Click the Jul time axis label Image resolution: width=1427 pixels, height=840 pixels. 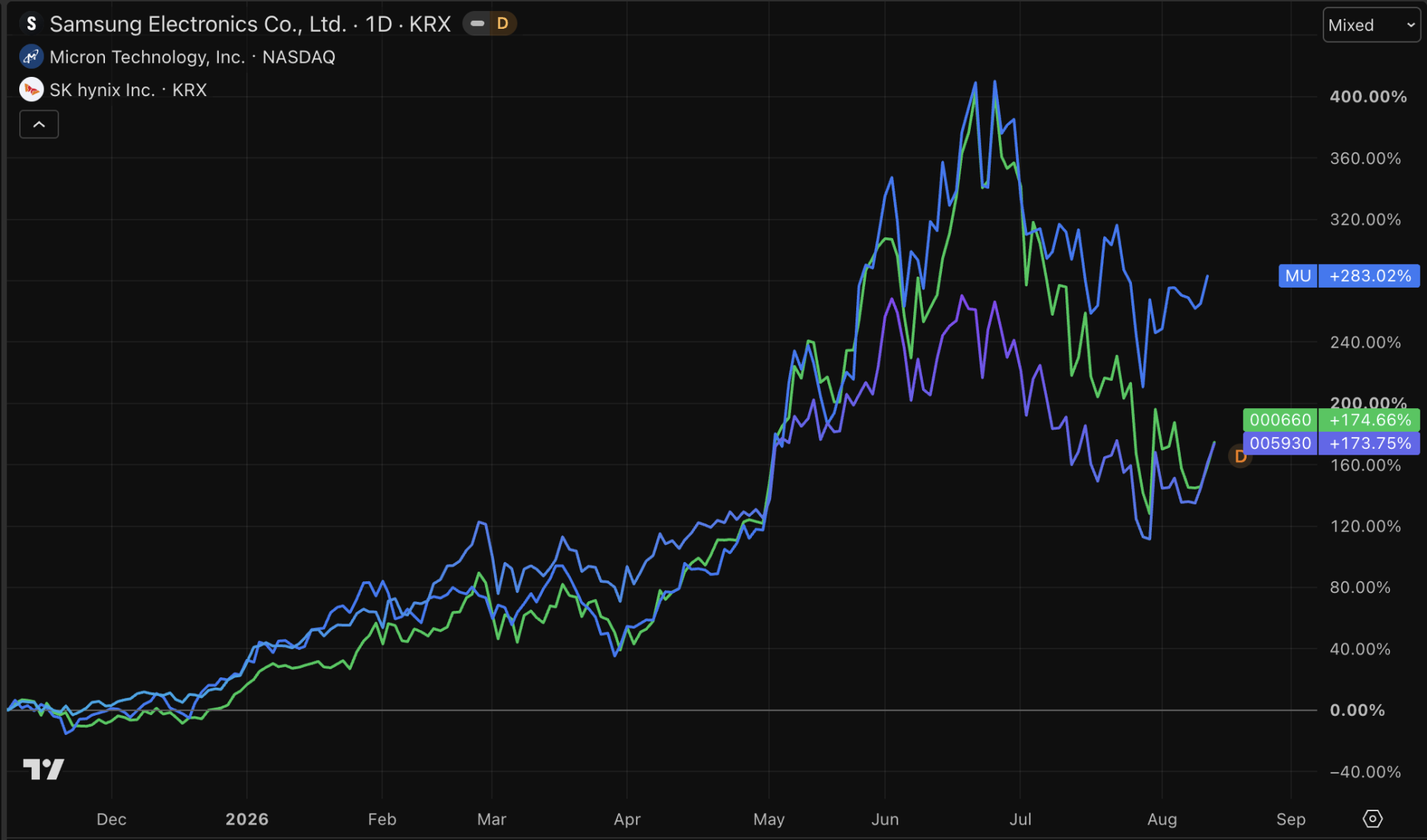click(x=1020, y=819)
